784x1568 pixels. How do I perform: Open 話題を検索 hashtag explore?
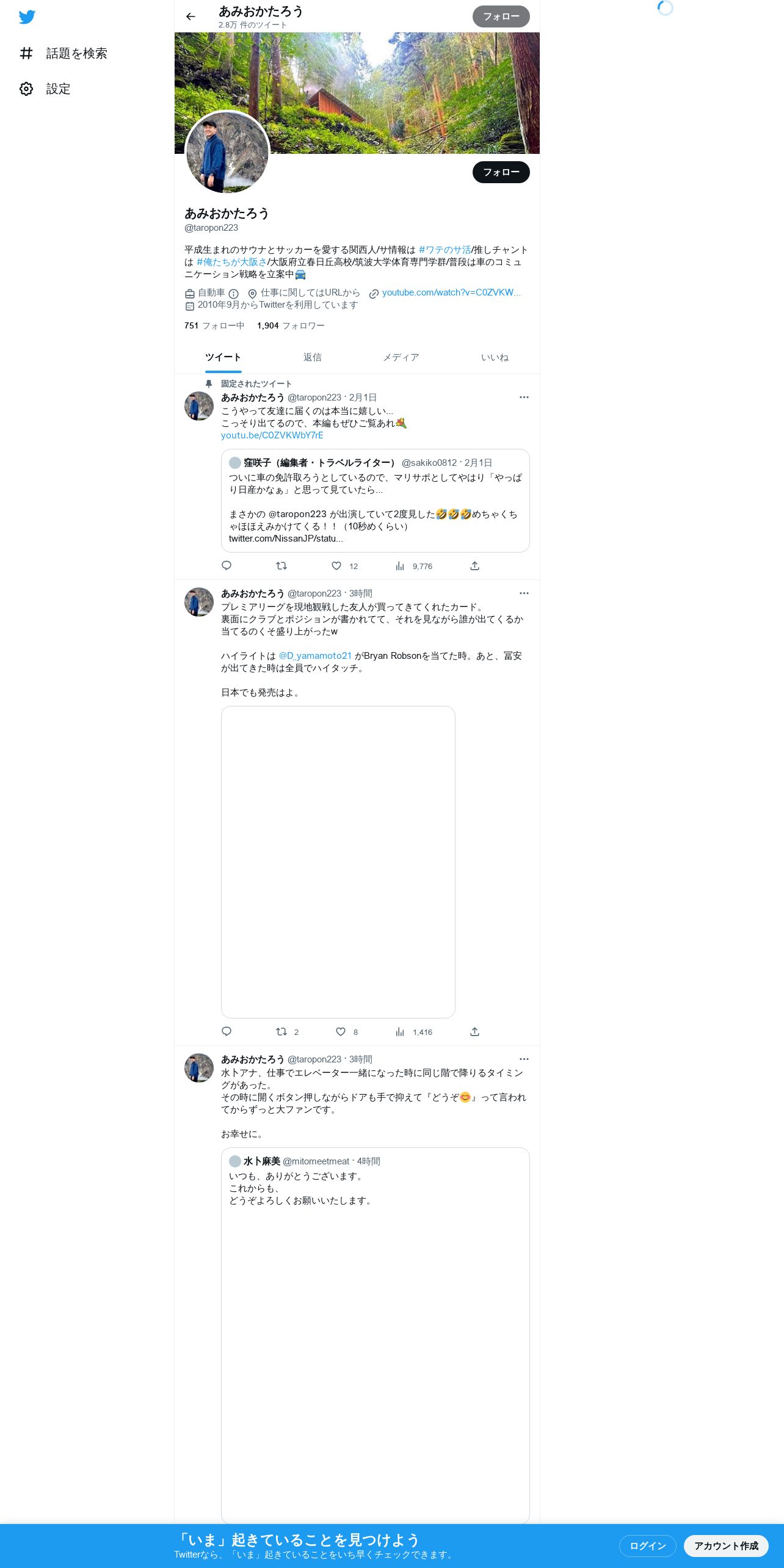pos(63,53)
